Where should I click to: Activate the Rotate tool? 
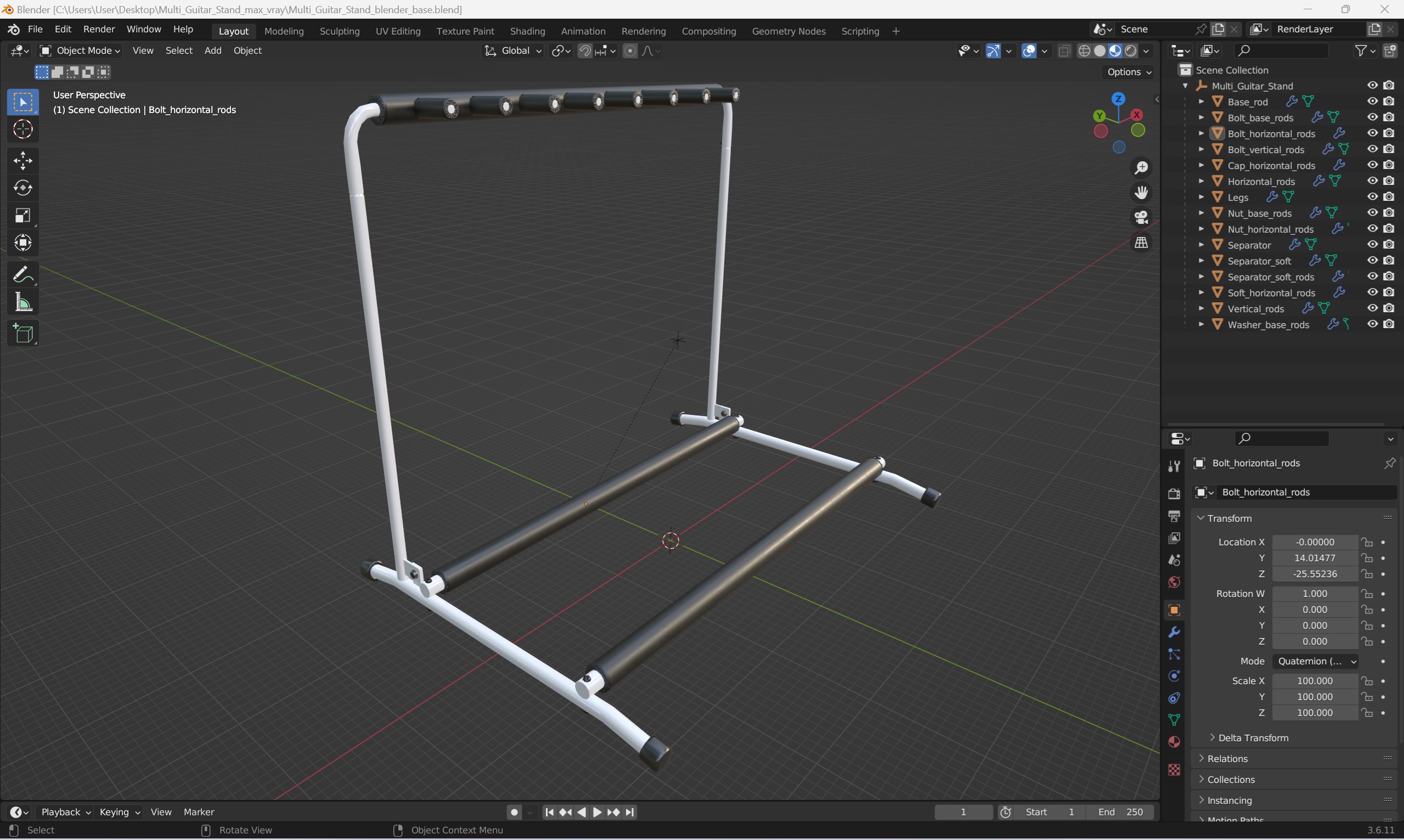tap(22, 188)
